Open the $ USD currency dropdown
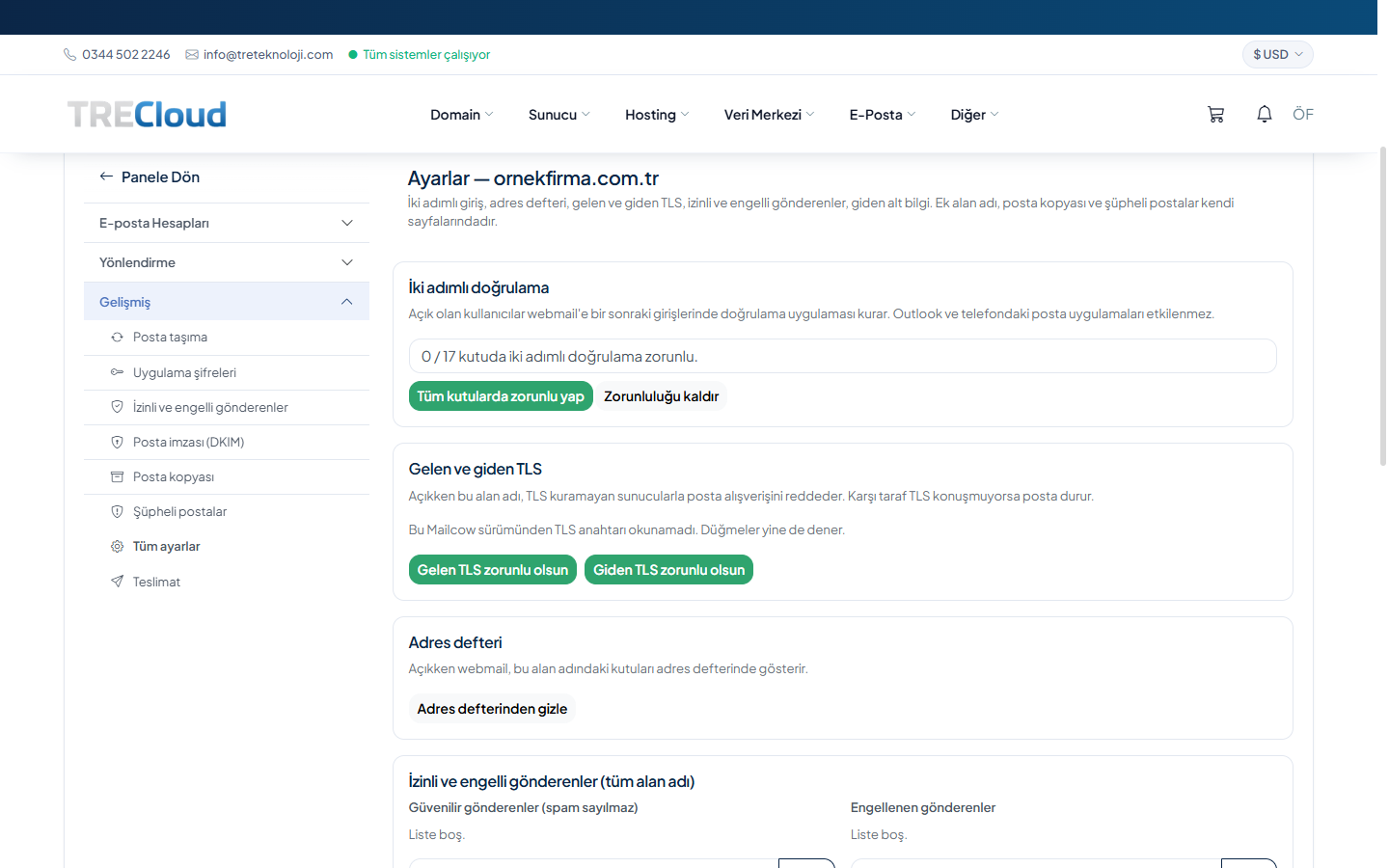Image resolution: width=1389 pixels, height=868 pixels. [1277, 54]
